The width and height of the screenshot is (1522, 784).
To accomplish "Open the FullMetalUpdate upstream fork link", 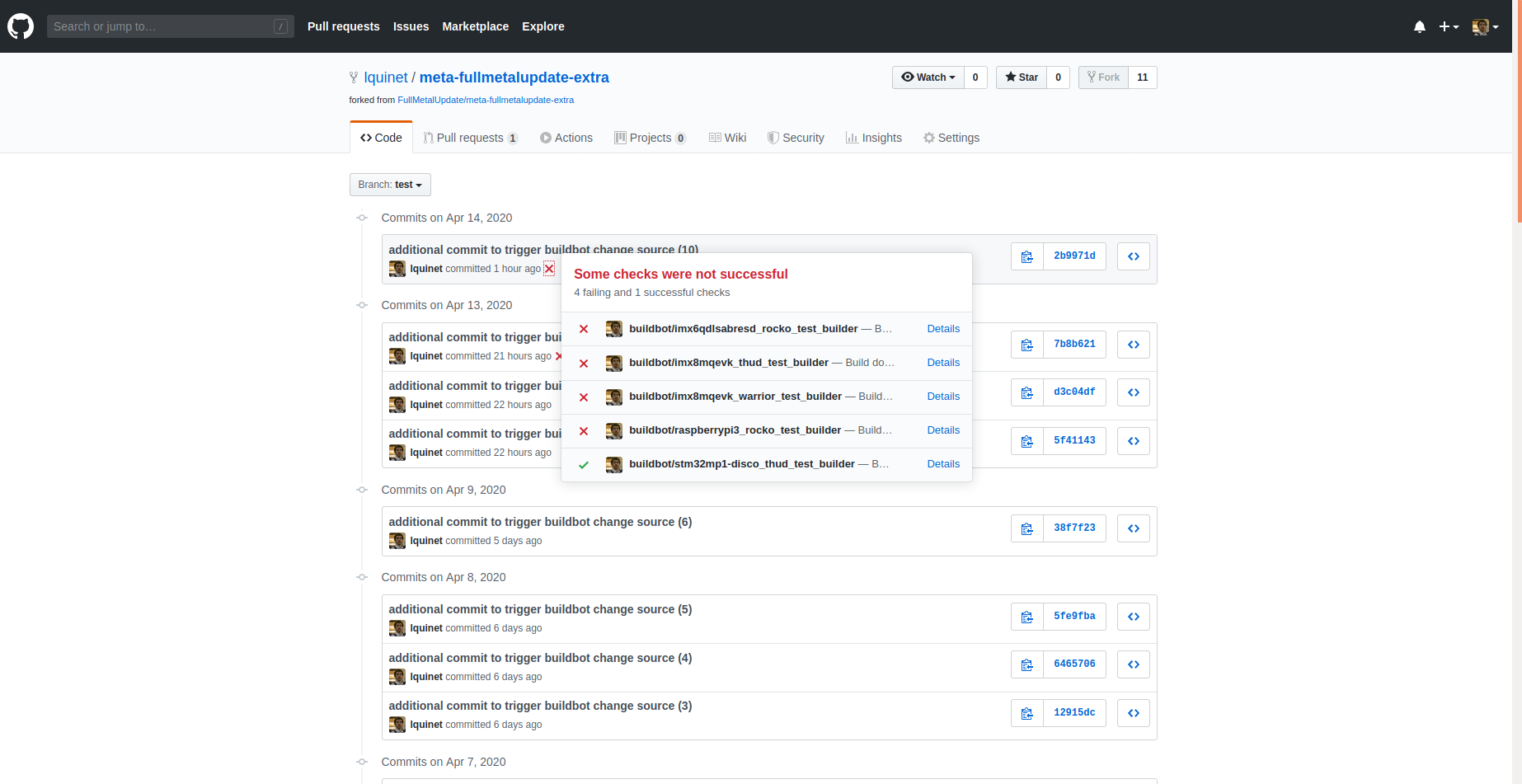I will coord(486,100).
